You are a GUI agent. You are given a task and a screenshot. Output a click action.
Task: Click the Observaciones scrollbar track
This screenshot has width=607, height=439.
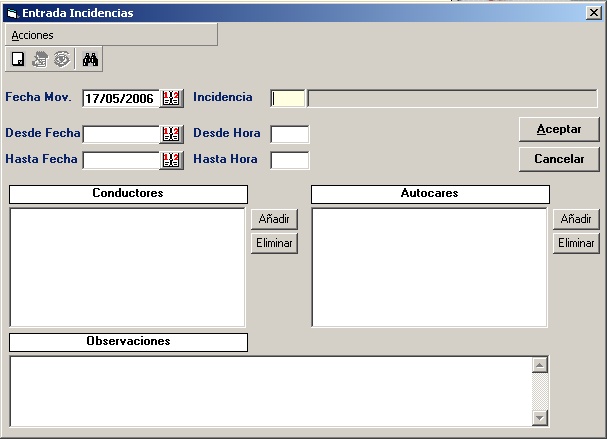[540, 391]
